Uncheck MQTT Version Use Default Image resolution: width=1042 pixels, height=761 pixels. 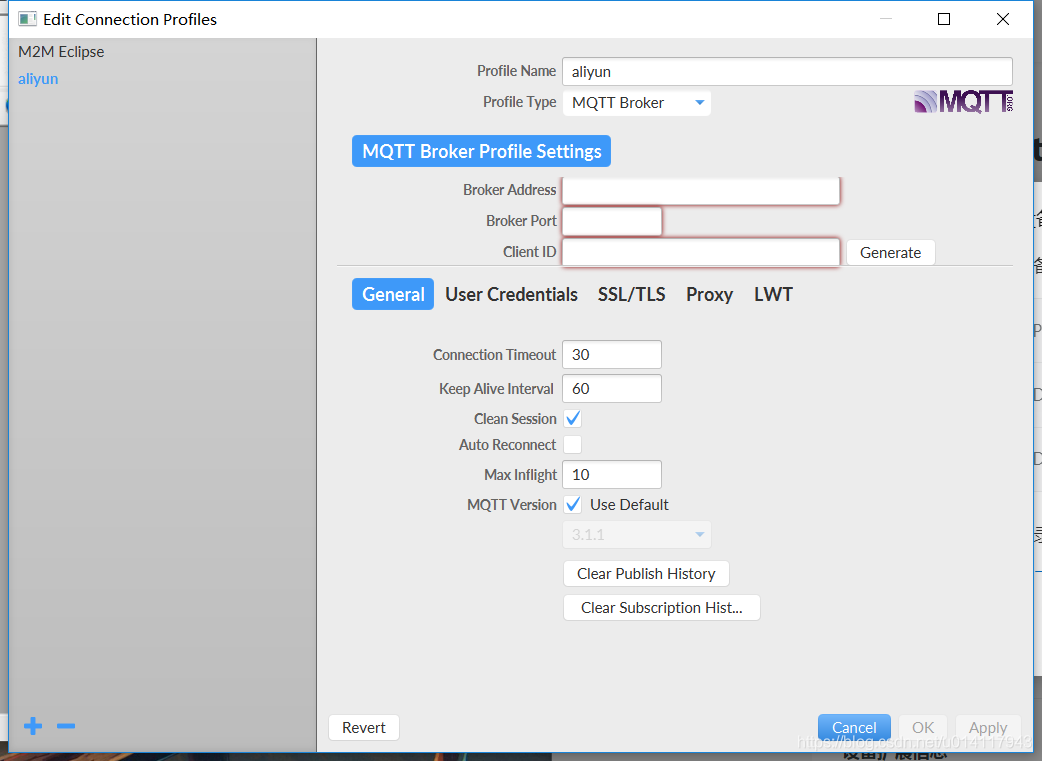click(573, 504)
